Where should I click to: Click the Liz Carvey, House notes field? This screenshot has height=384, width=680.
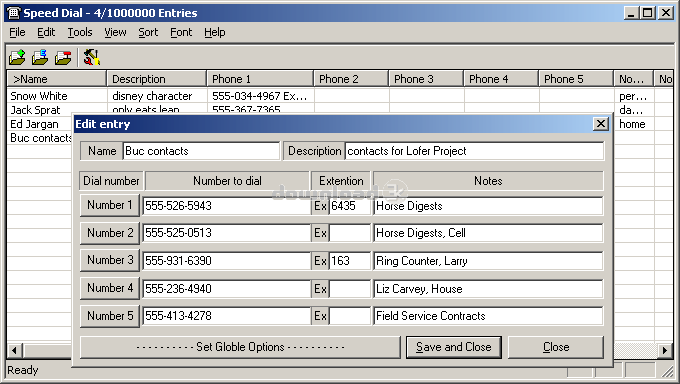pos(488,289)
